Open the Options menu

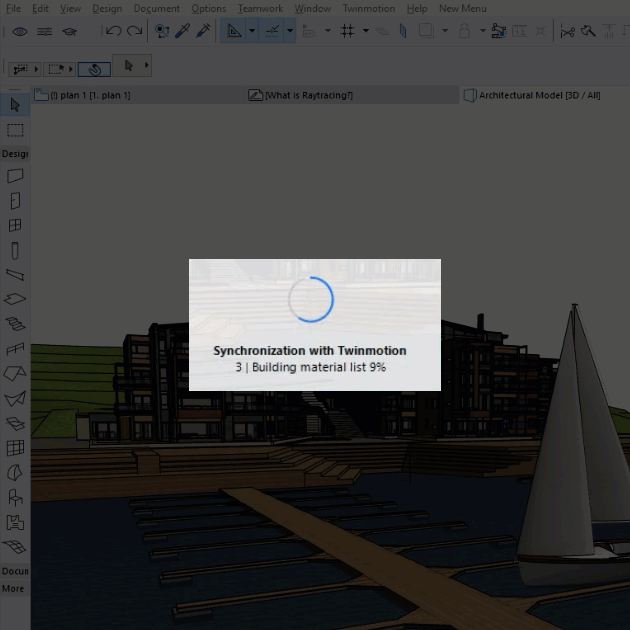click(x=209, y=8)
